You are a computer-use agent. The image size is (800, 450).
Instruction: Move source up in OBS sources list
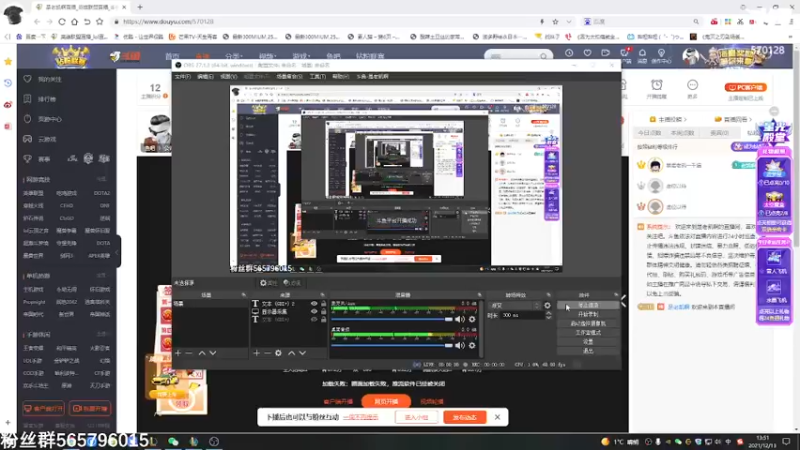[x=291, y=353]
